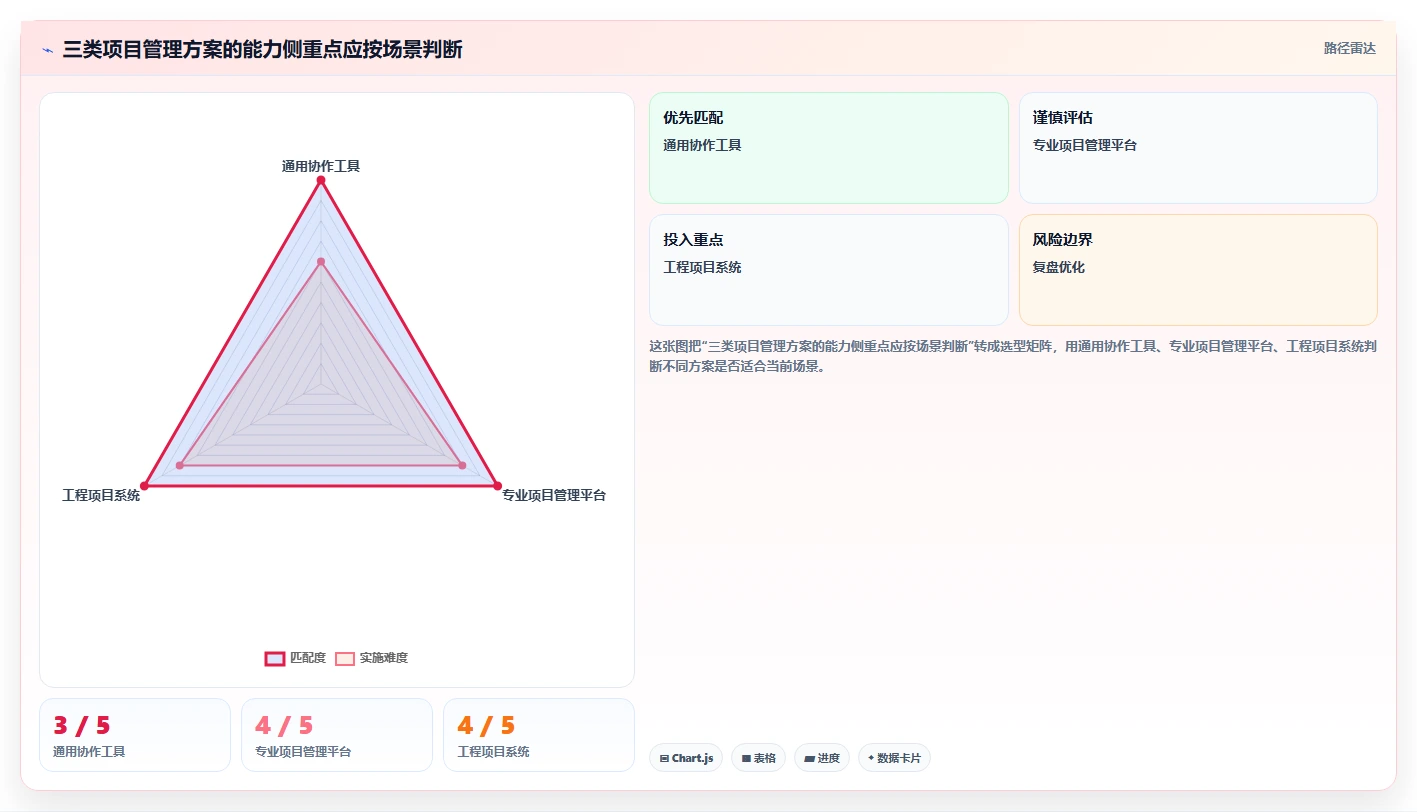Click the 3 / 5 通用协作工具 score card
Image resolution: width=1417 pixels, height=812 pixels.
click(135, 735)
